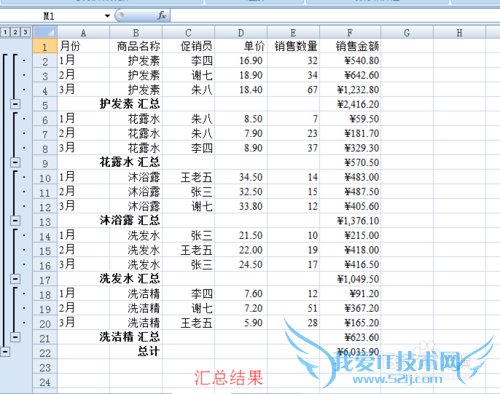Select column D header

(241, 33)
